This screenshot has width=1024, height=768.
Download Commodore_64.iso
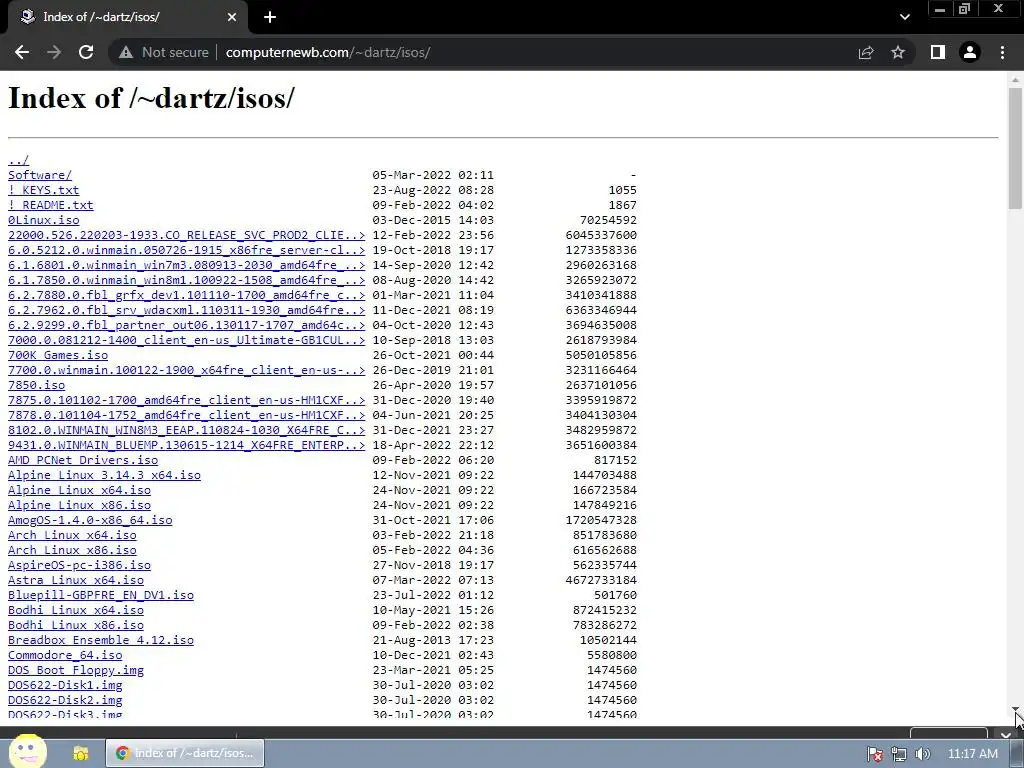pyautogui.click(x=65, y=656)
